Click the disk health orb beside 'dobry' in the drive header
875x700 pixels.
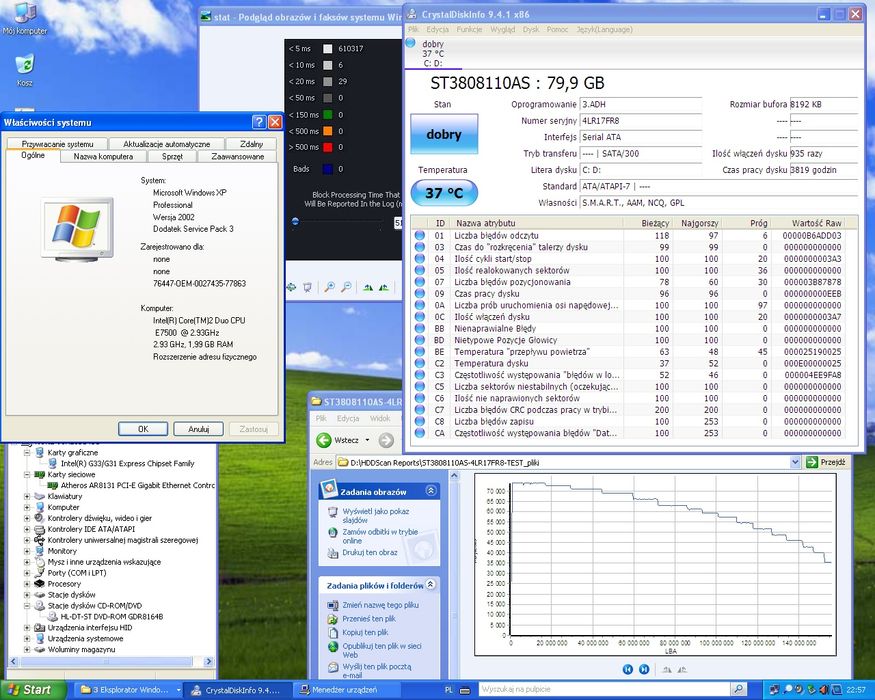(x=411, y=43)
